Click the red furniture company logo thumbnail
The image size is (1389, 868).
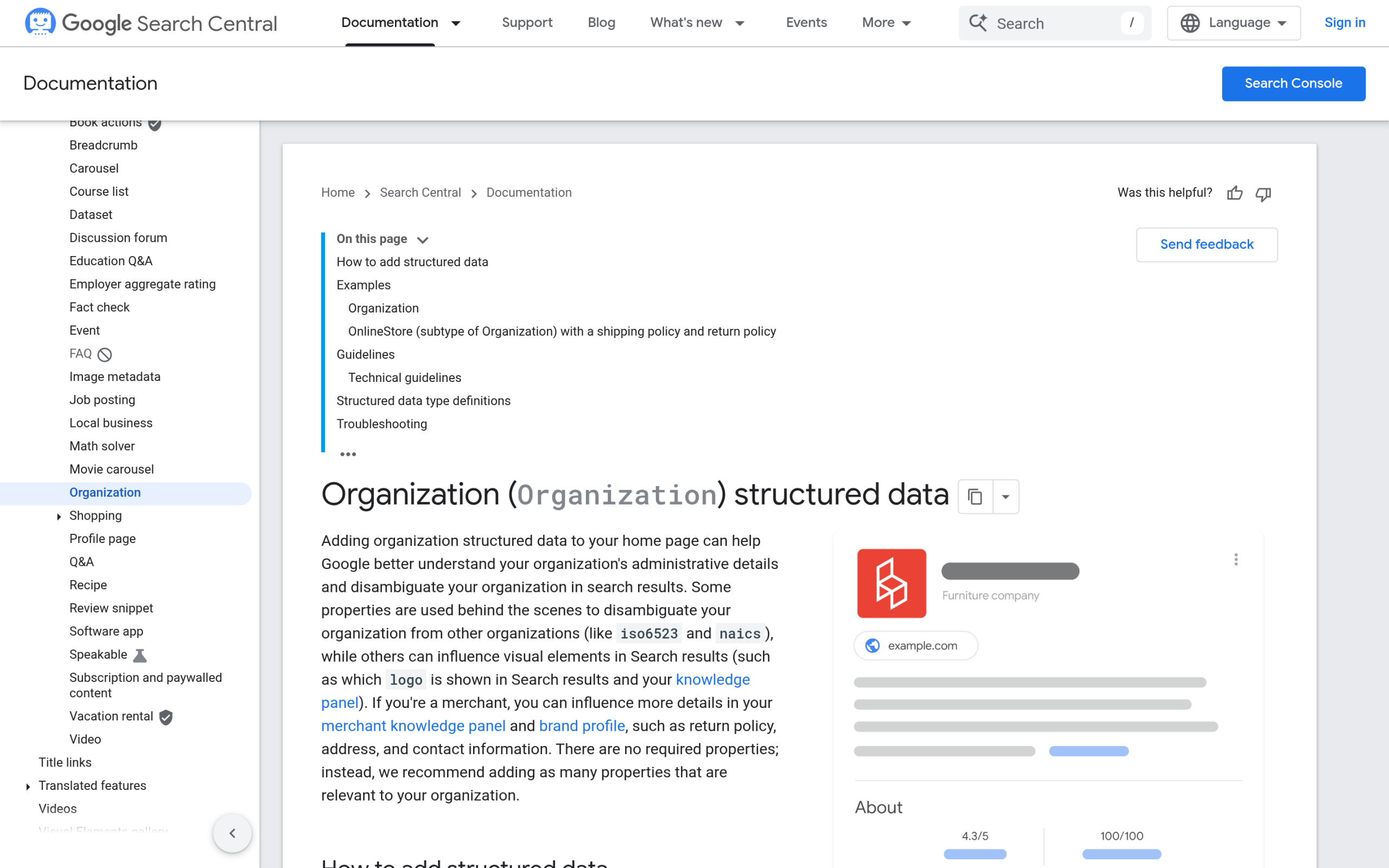(x=891, y=583)
